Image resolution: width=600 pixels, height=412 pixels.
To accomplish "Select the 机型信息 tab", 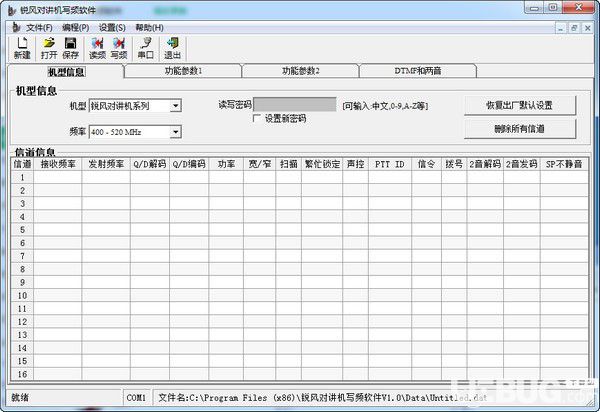I will 66,72.
